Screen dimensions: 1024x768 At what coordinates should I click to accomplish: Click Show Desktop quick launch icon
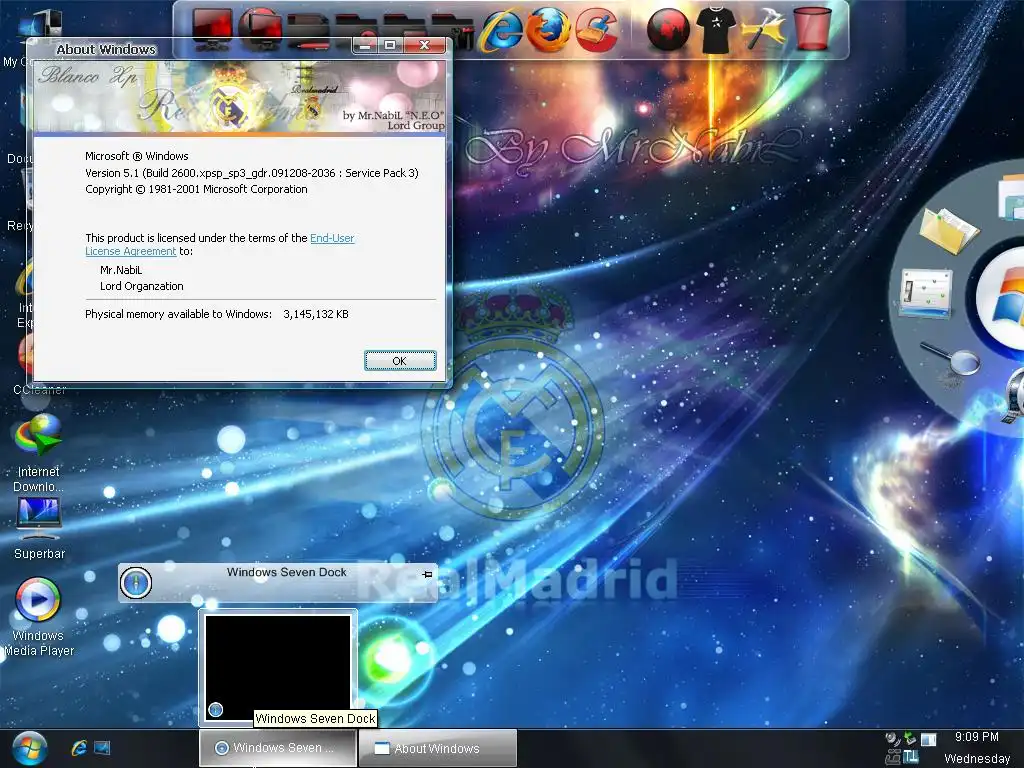pyautogui.click(x=102, y=748)
